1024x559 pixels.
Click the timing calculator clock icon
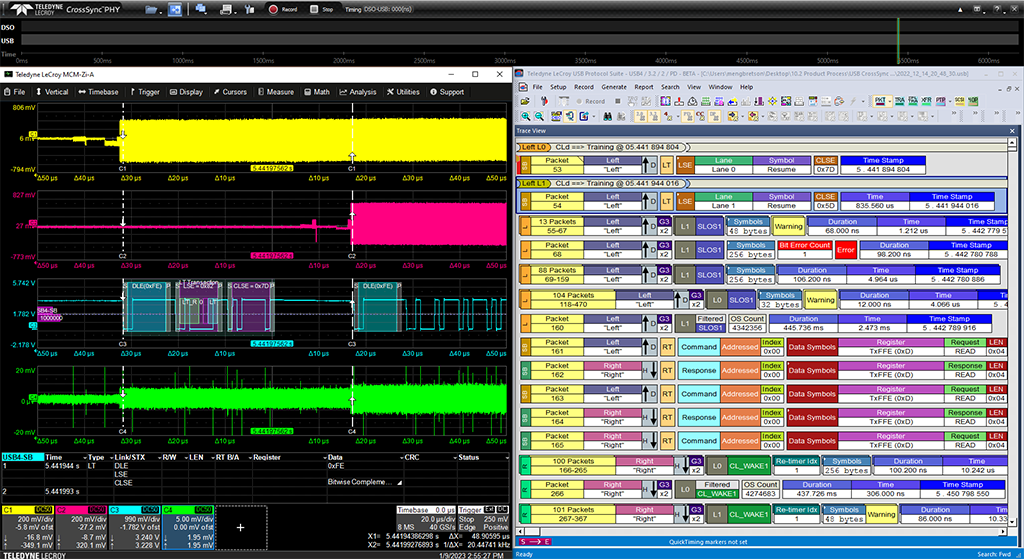click(692, 101)
